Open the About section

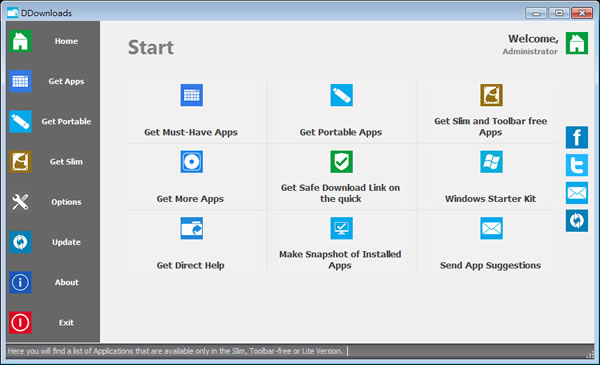(x=53, y=282)
